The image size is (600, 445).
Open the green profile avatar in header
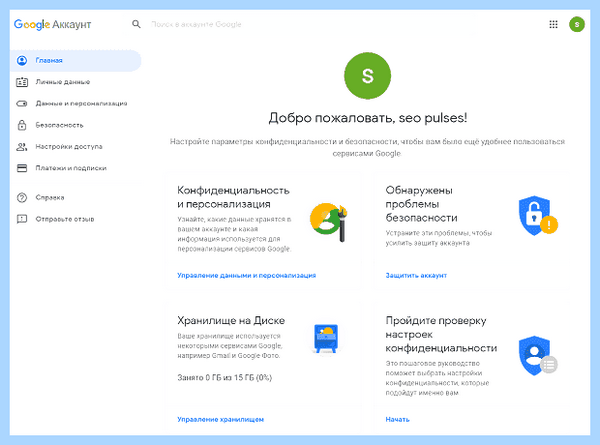point(577,24)
